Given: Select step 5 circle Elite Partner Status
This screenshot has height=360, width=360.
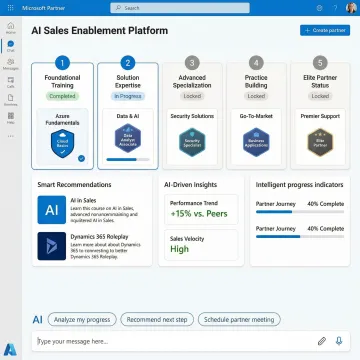Looking at the screenshot, I should coord(320,63).
